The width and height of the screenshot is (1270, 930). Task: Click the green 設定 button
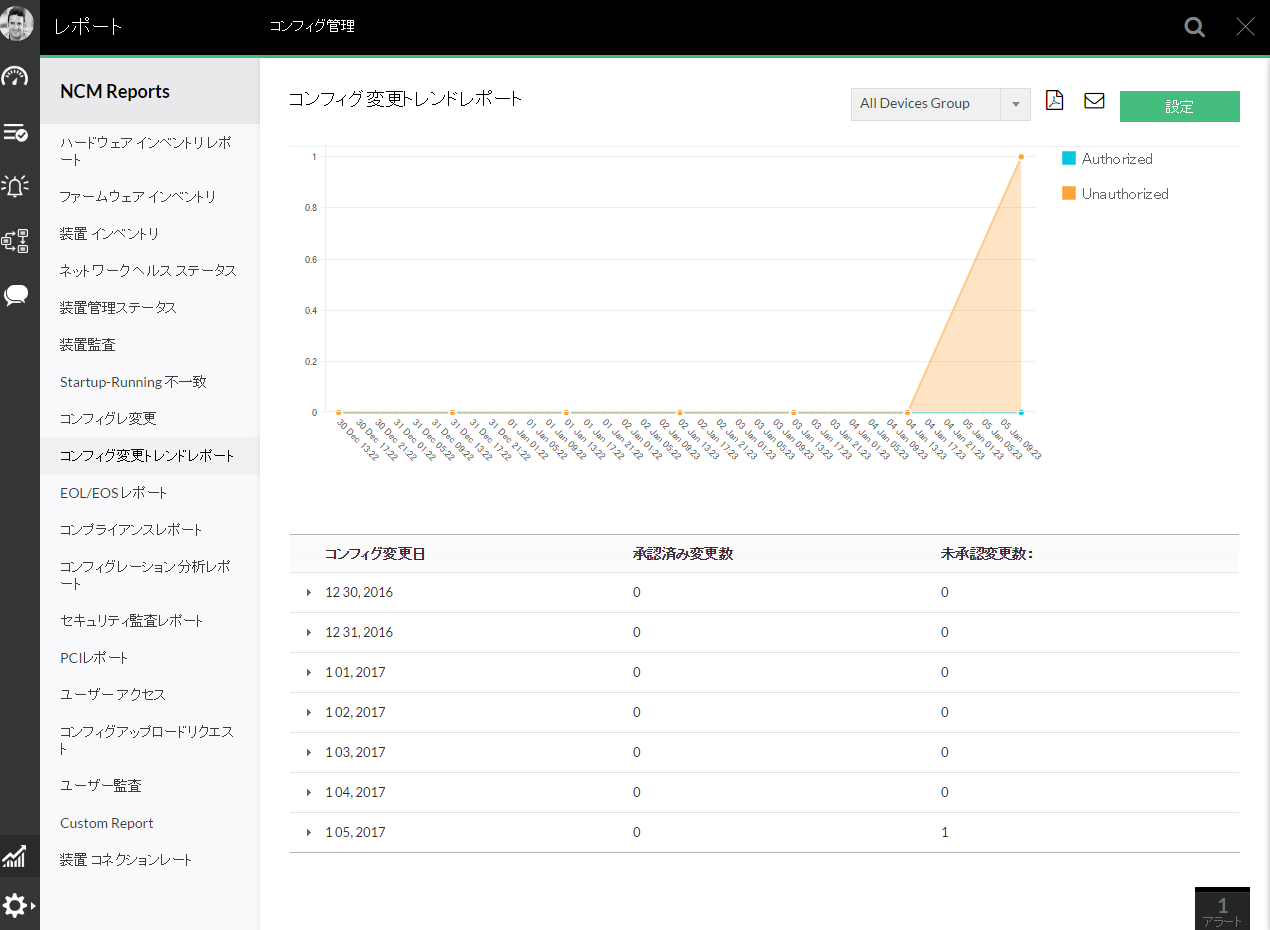coord(1179,106)
